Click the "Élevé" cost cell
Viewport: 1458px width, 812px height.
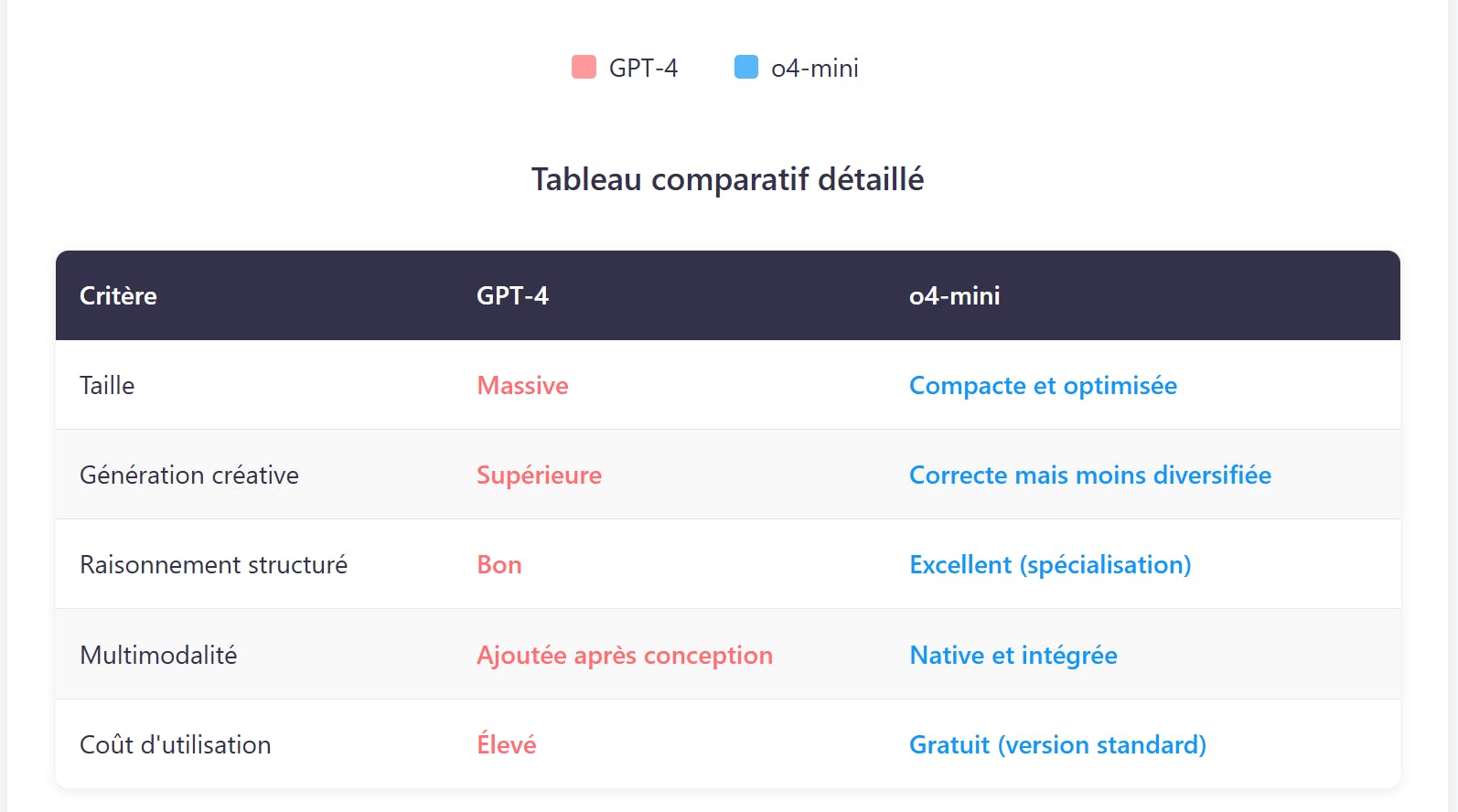507,745
